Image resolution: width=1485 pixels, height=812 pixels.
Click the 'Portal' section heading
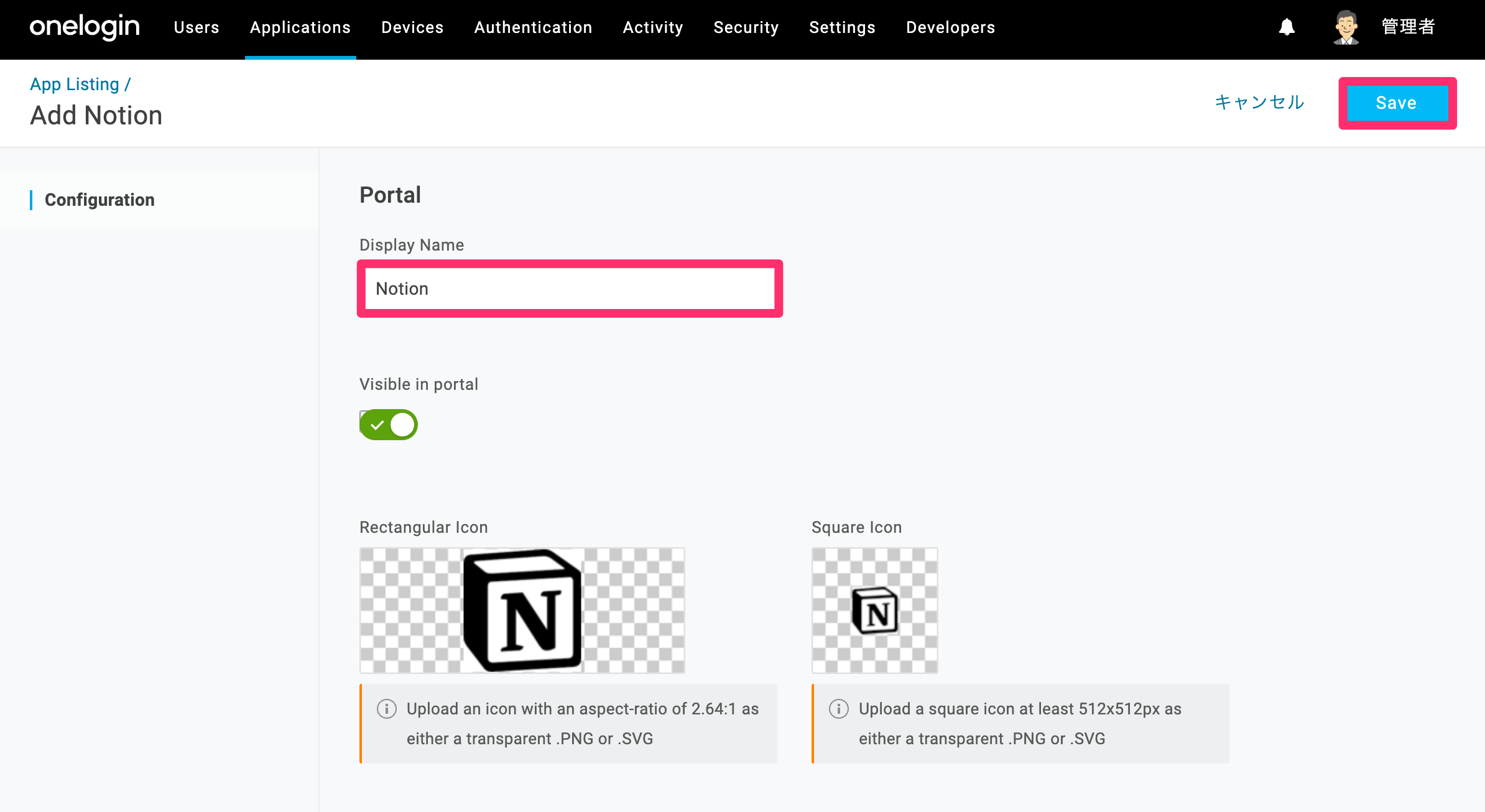tap(391, 195)
